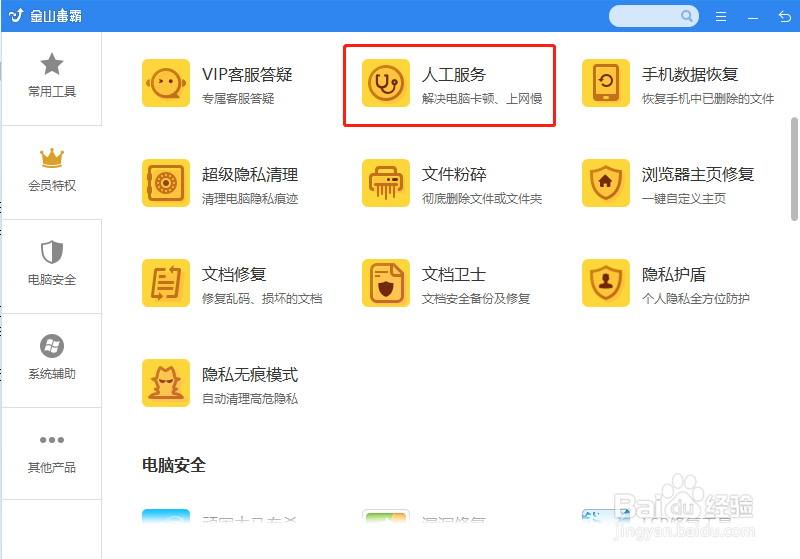800x559 pixels.
Task: Open 浏览器主页修复 title link
Action: click(x=697, y=174)
